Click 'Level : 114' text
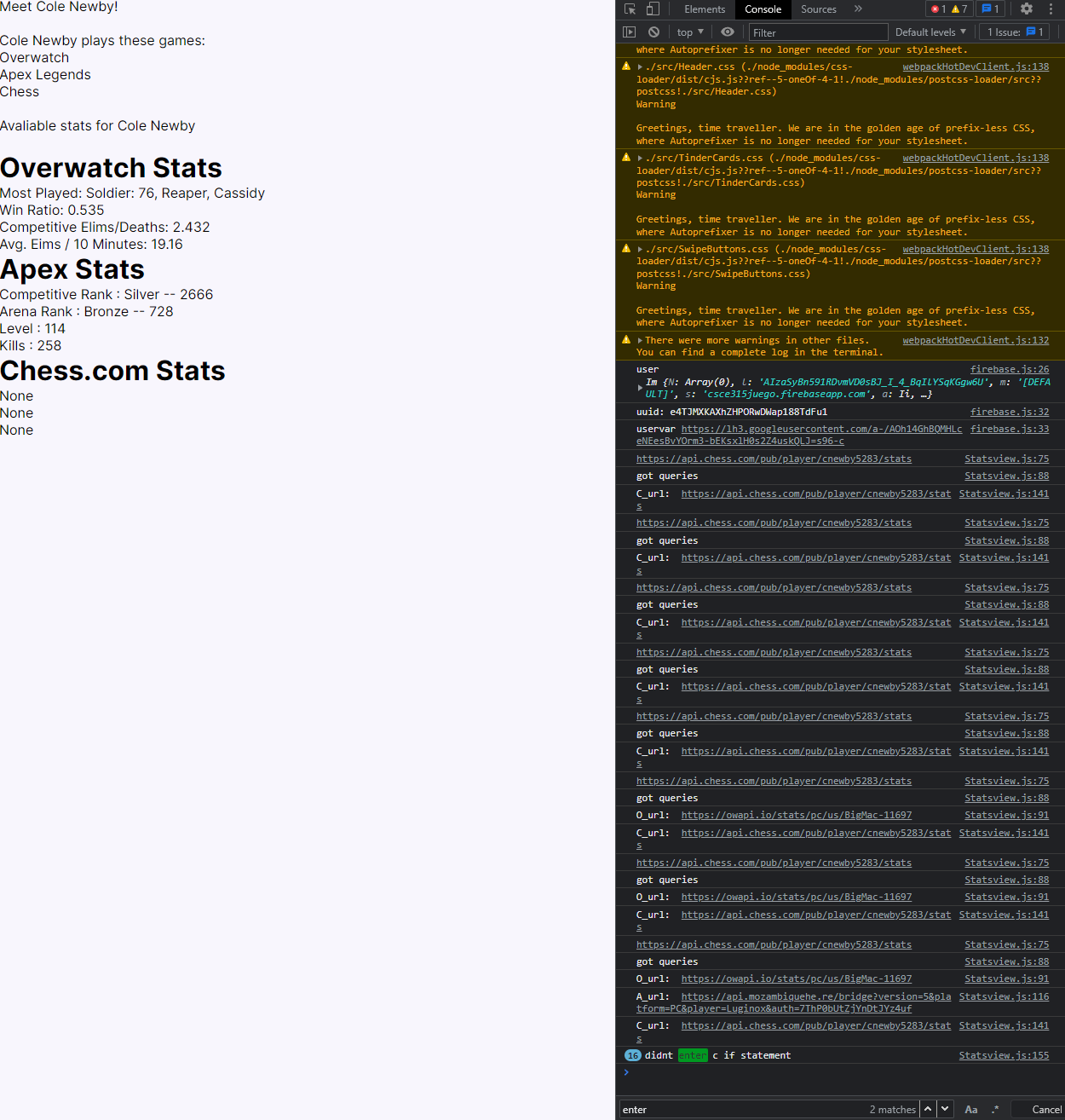This screenshot has height=1120, width=1065. (32, 329)
